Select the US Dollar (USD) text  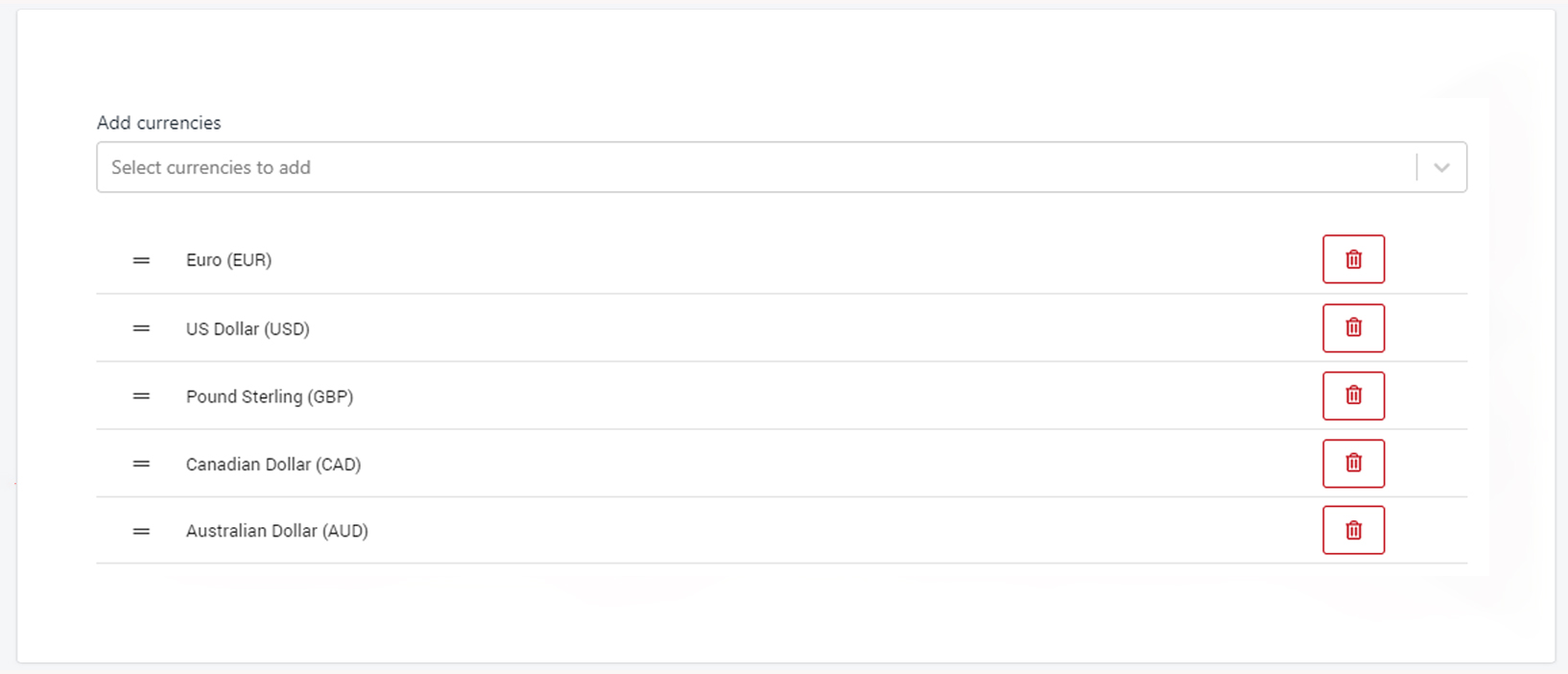[248, 329]
